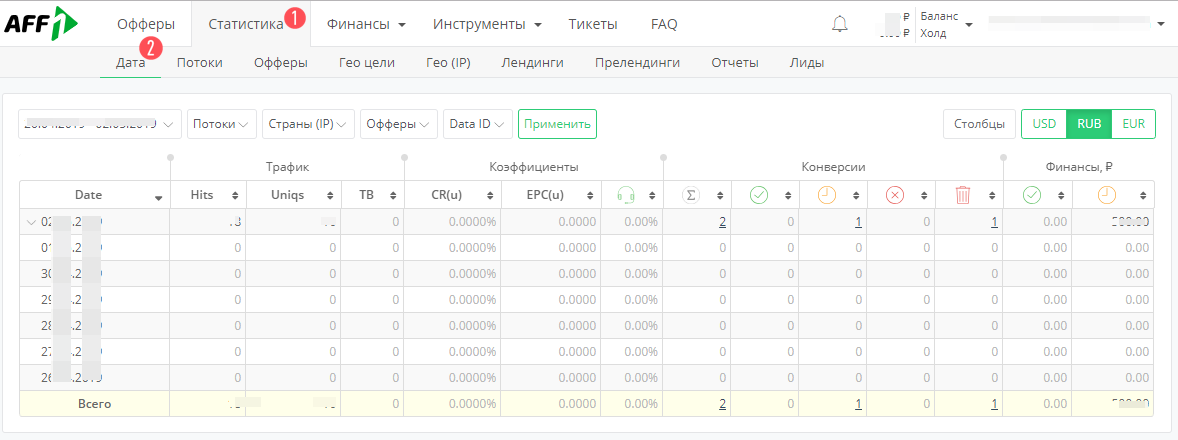This screenshot has height=440, width=1178.
Task: Select RUB currency option
Action: click(1089, 124)
